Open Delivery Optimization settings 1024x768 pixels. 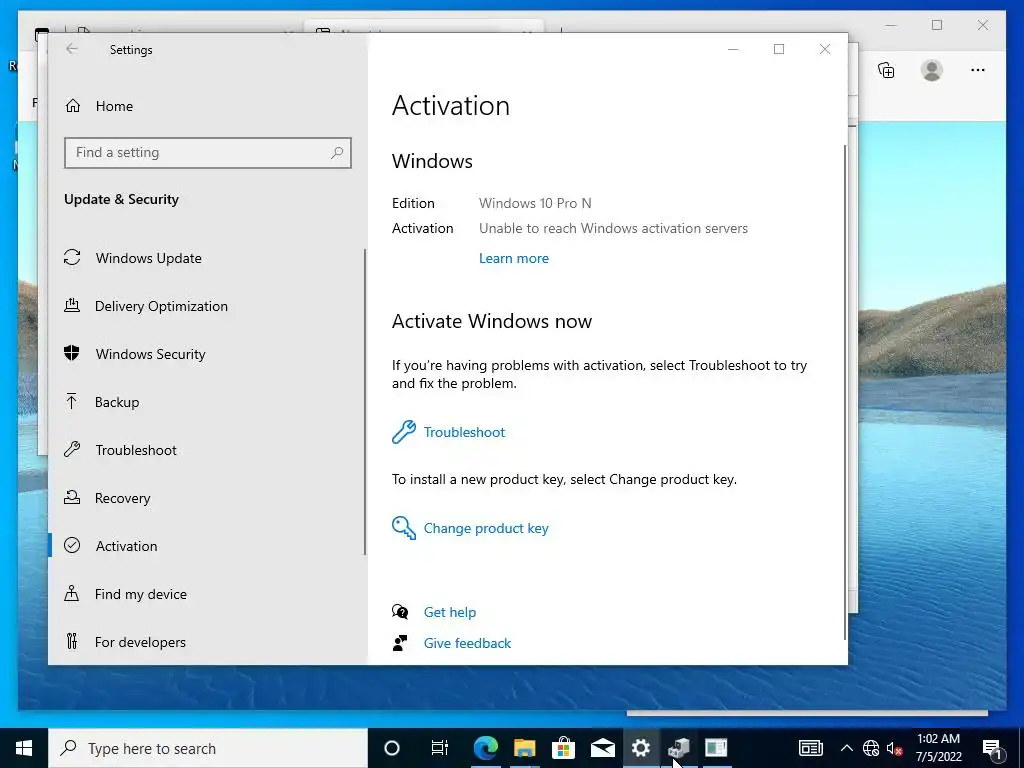(146, 306)
